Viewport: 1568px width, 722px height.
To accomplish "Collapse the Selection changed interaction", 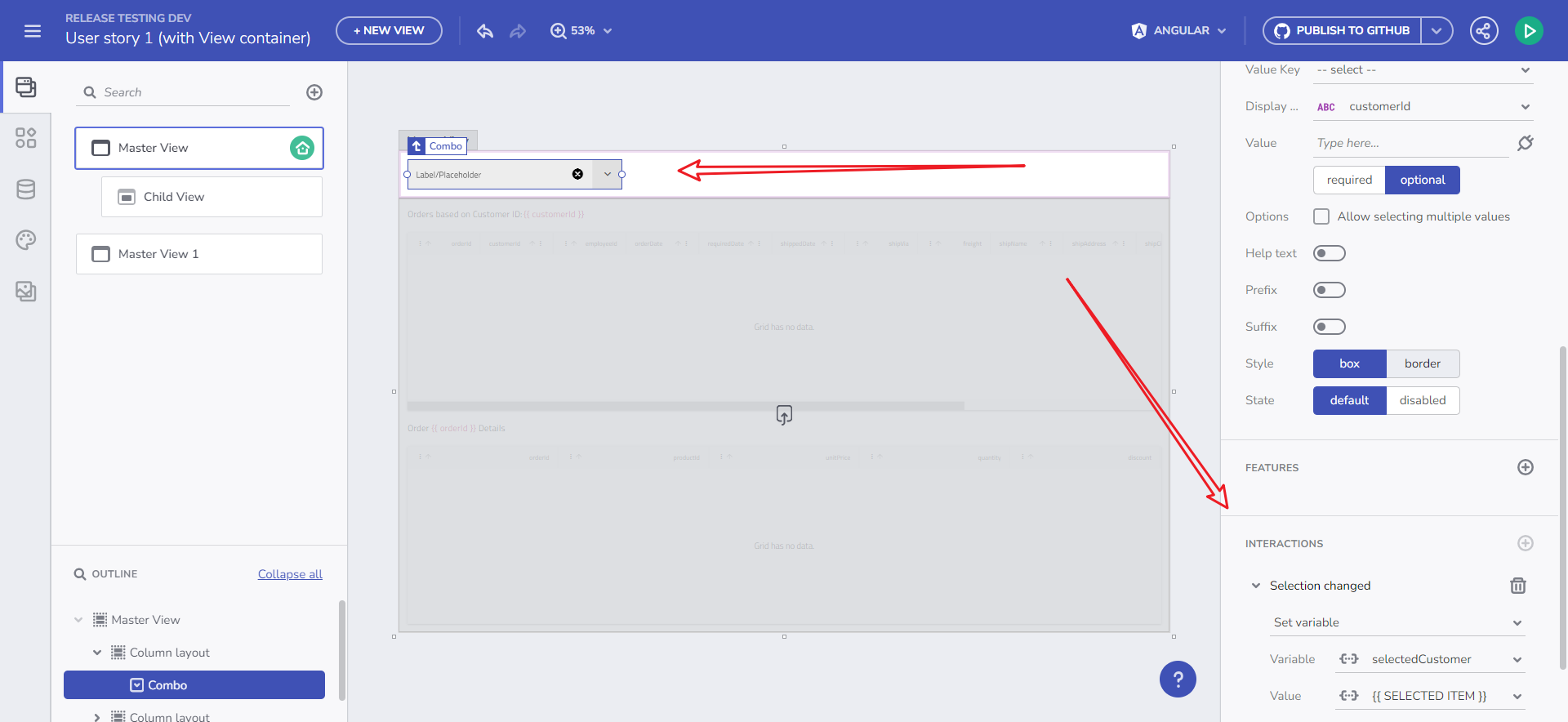I will pyautogui.click(x=1256, y=586).
